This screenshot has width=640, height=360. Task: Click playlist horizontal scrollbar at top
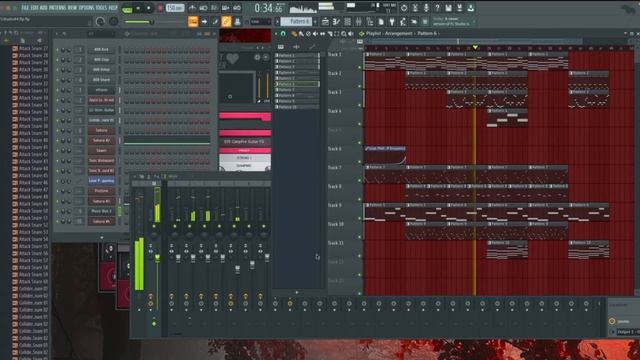tap(473, 41)
